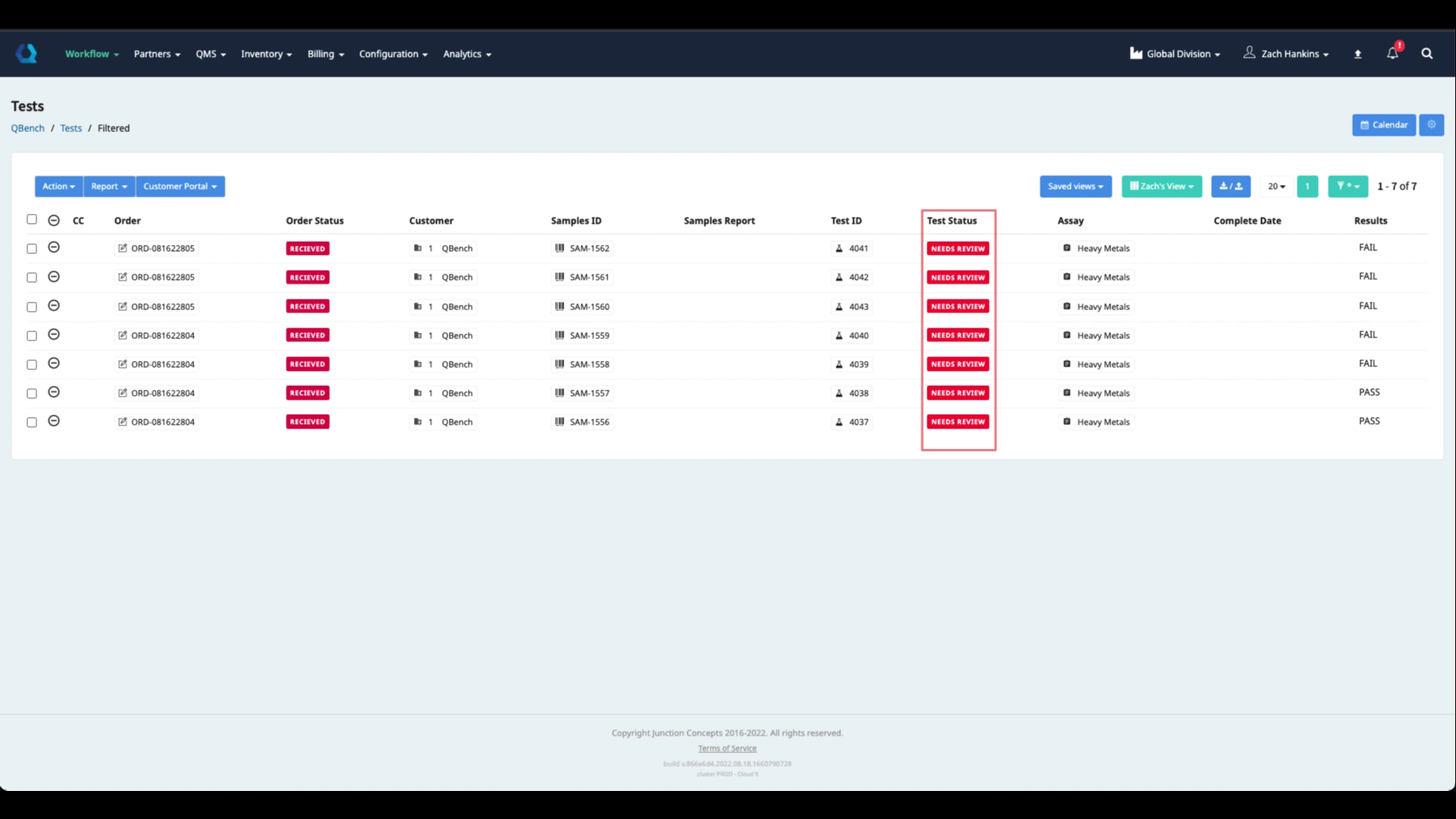Screen dimensions: 1456x819
Task: Check the select-all checkbox in header
Action: (x=32, y=220)
